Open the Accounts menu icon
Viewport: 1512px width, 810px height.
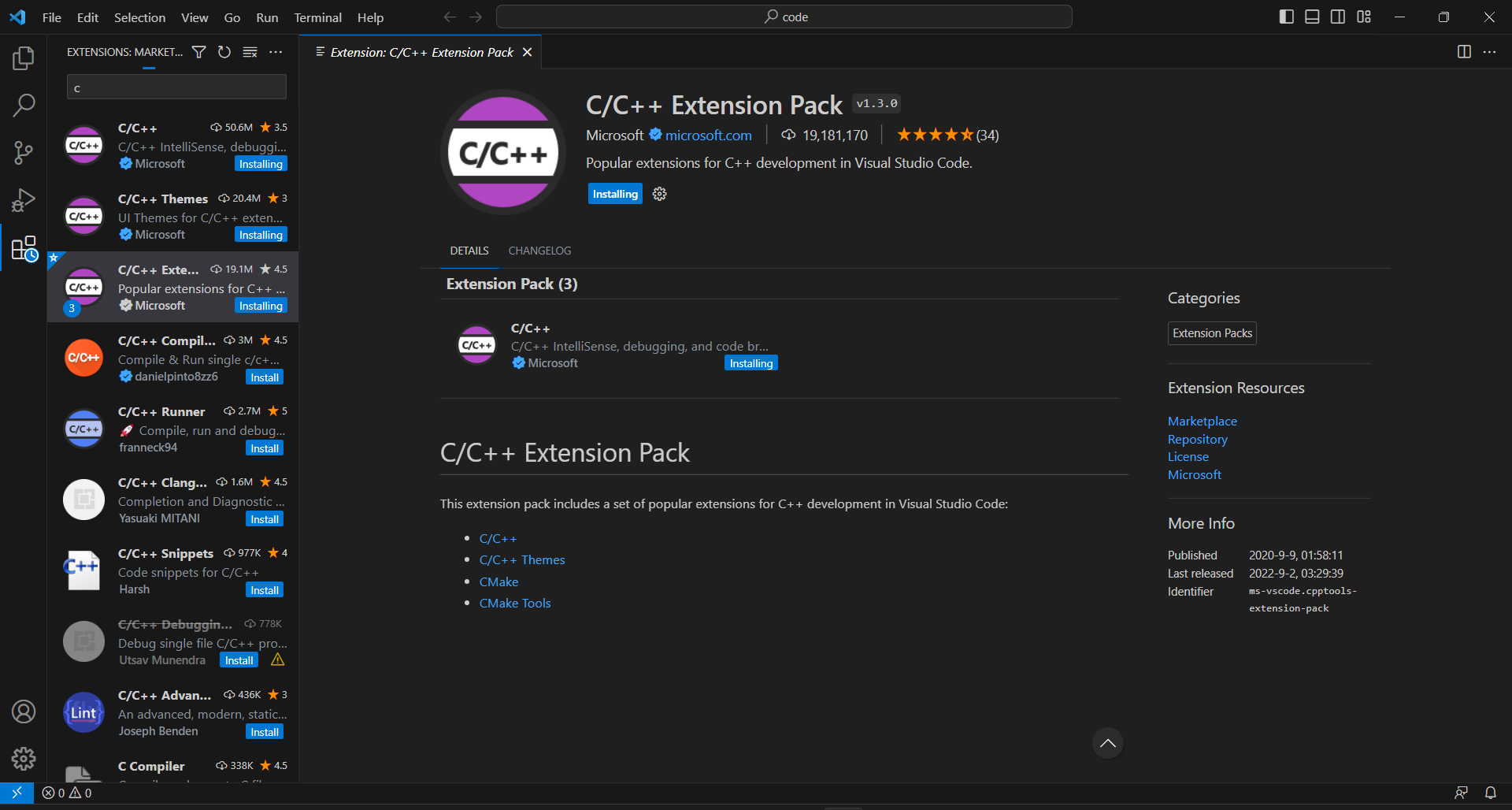[x=24, y=712]
